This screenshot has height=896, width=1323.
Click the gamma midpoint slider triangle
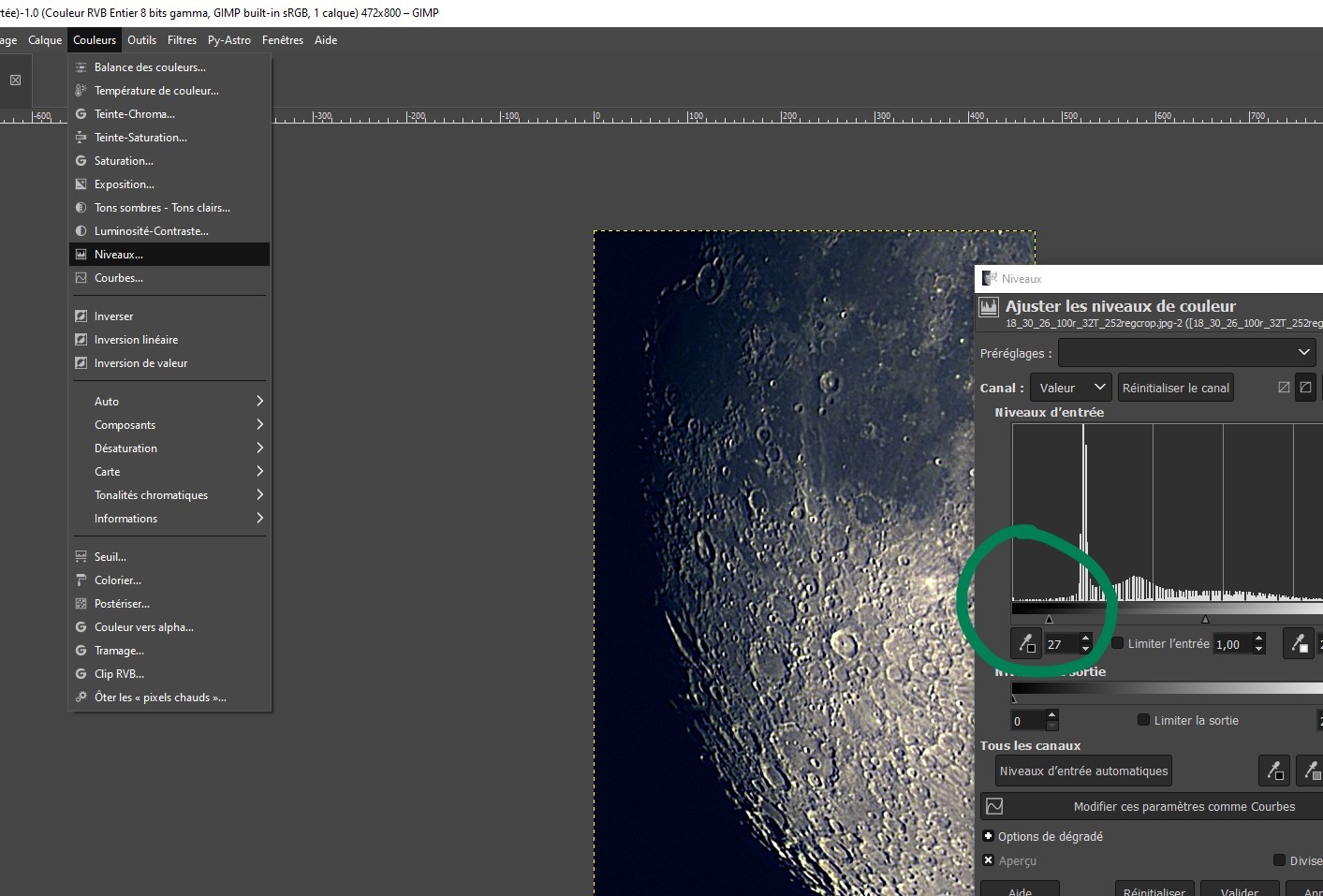tap(1205, 619)
